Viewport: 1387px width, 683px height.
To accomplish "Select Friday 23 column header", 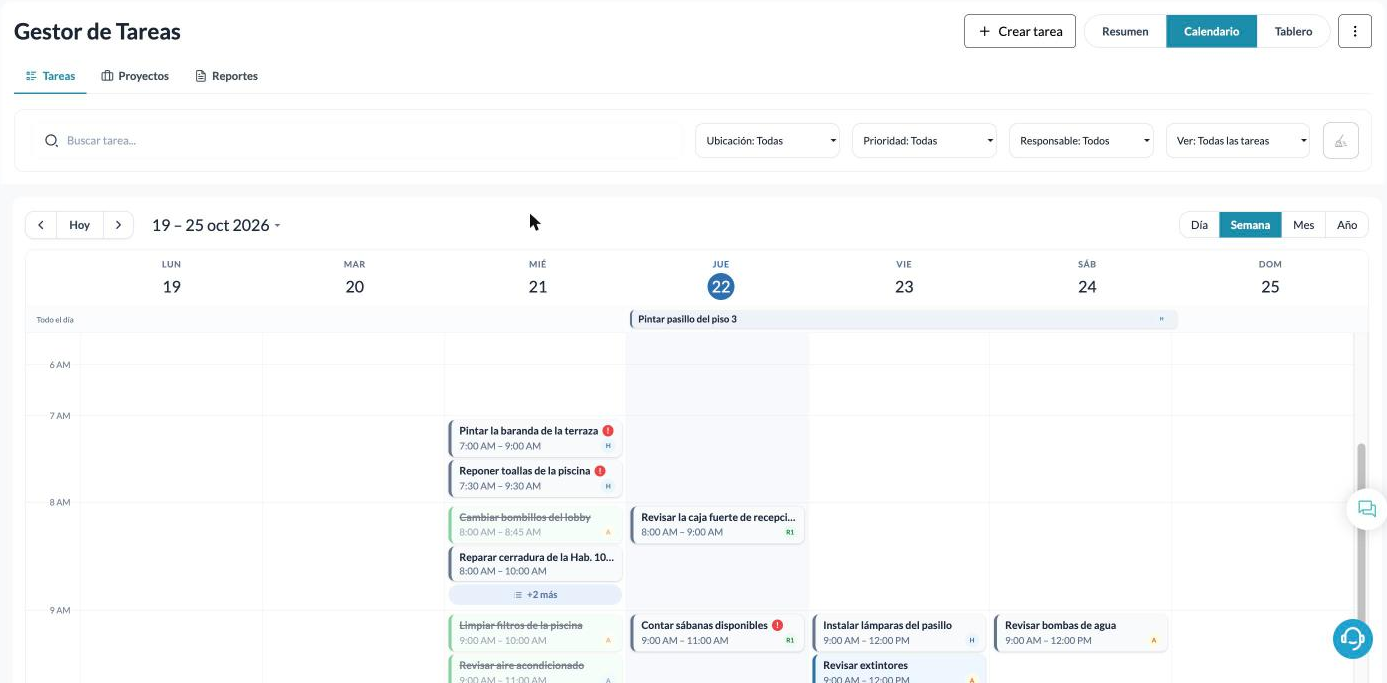I will pos(904,278).
